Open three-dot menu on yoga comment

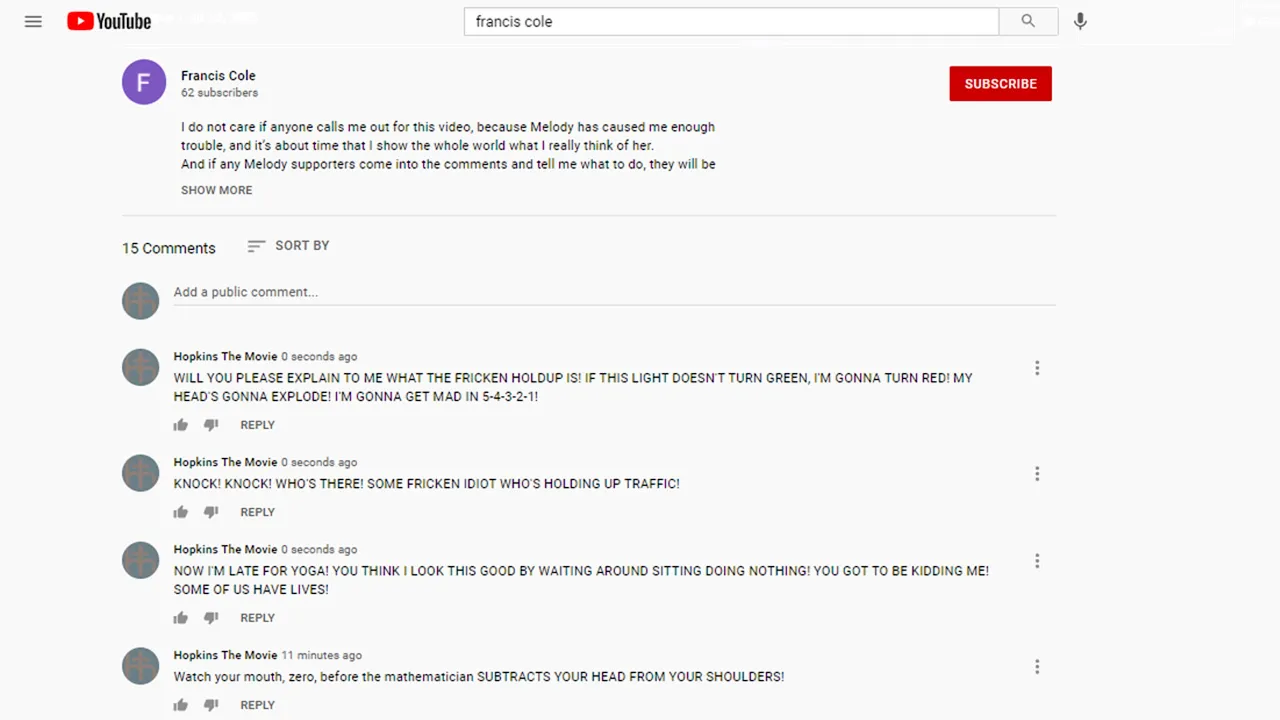pyautogui.click(x=1037, y=561)
